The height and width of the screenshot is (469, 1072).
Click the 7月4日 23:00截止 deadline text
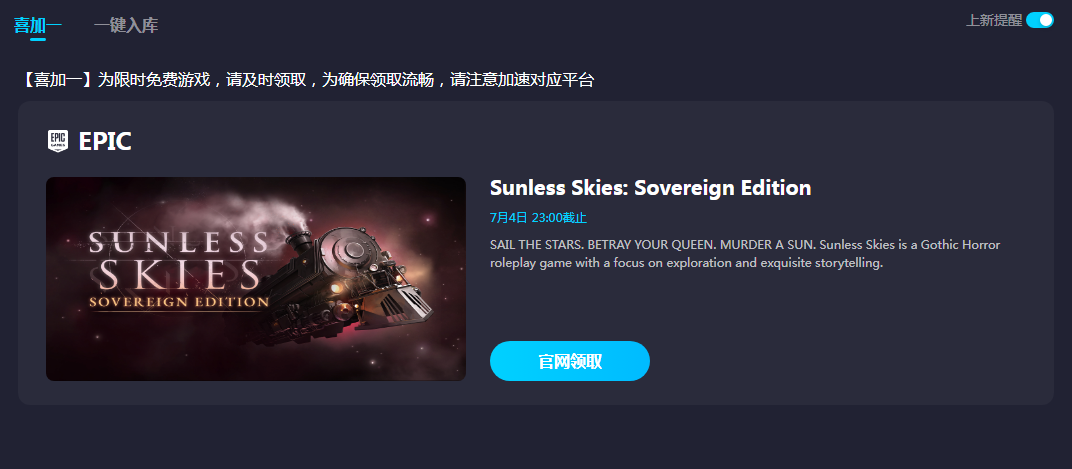click(x=539, y=218)
